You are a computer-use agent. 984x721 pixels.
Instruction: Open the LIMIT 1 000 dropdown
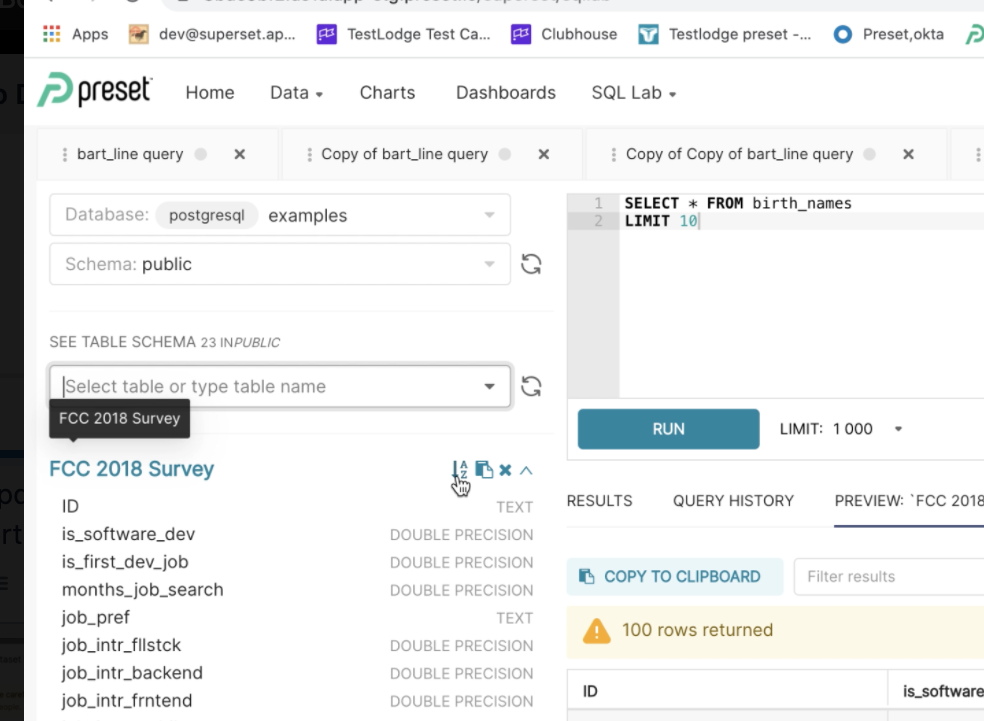(x=841, y=429)
